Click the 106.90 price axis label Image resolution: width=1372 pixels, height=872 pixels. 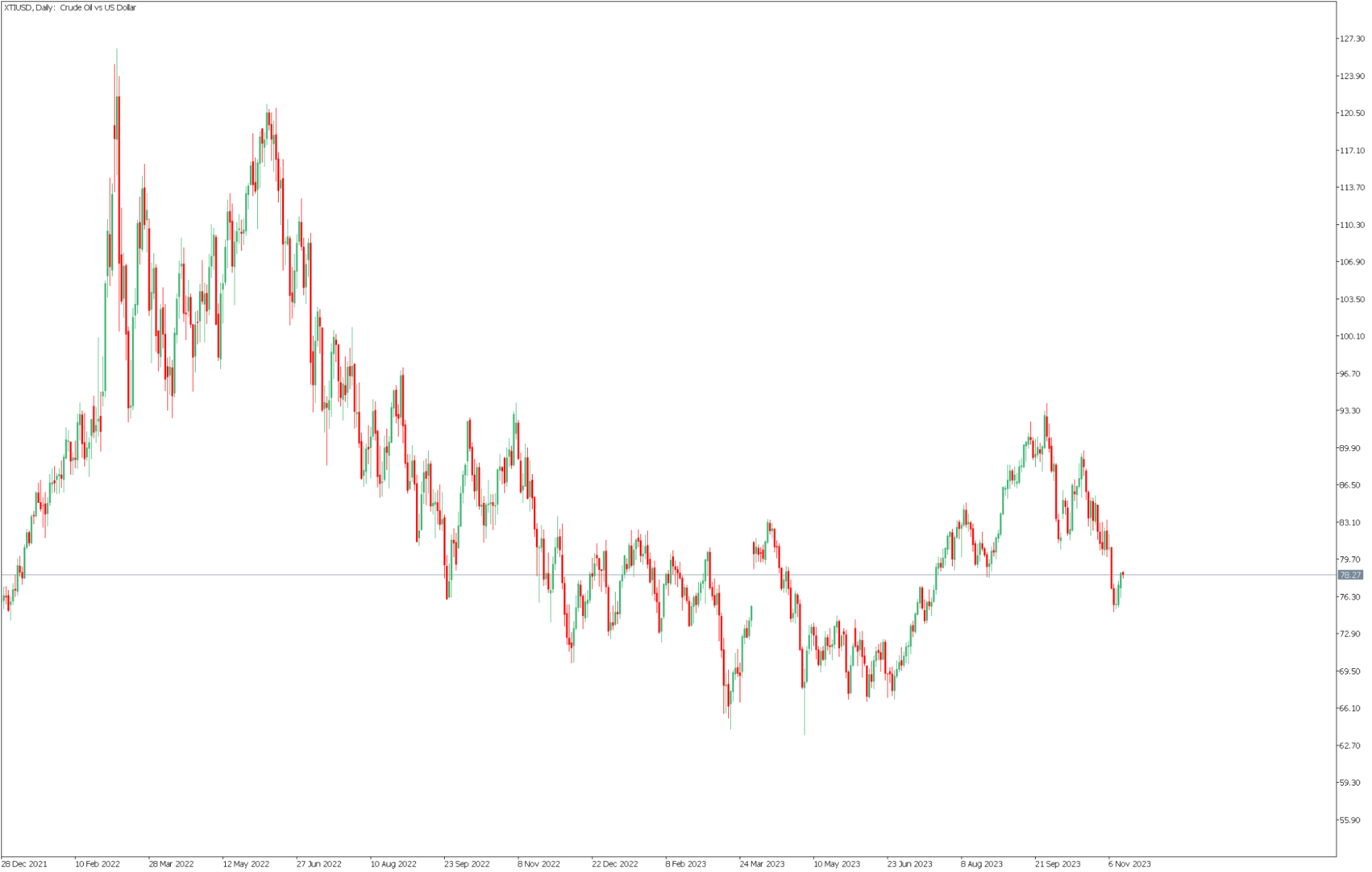coord(1352,262)
